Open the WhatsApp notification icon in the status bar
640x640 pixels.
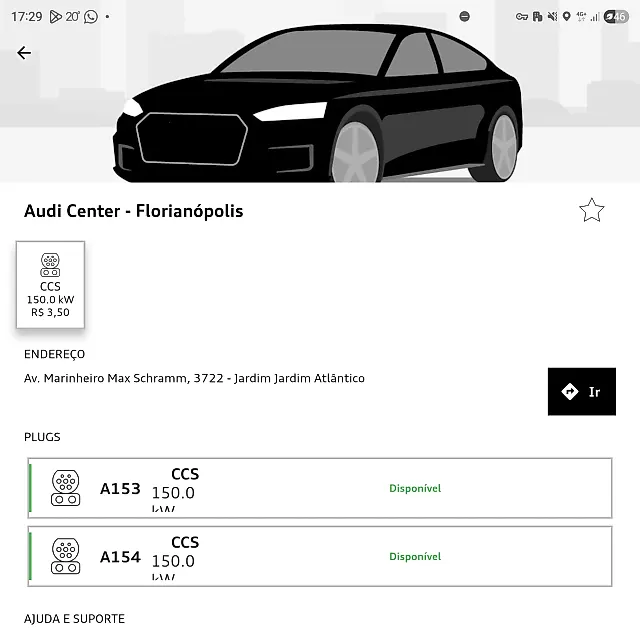91,17
